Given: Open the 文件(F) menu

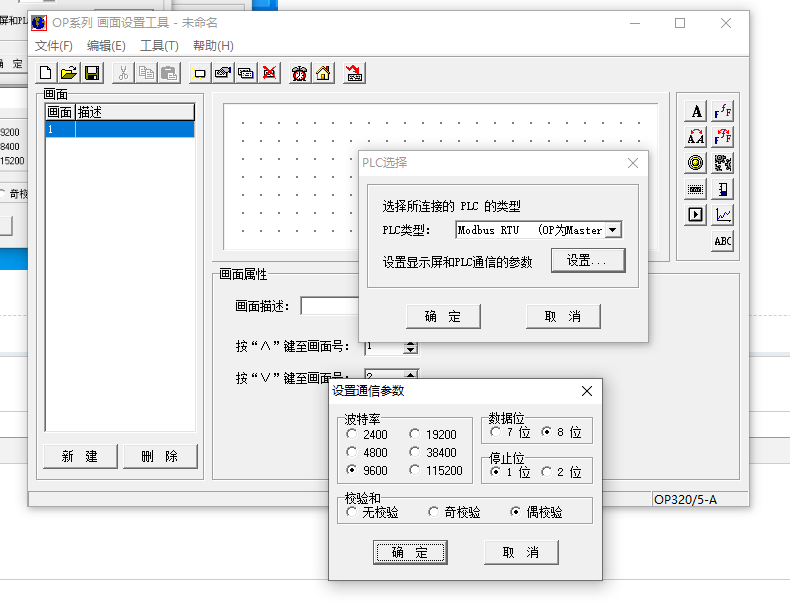Looking at the screenshot, I should click(53, 46).
